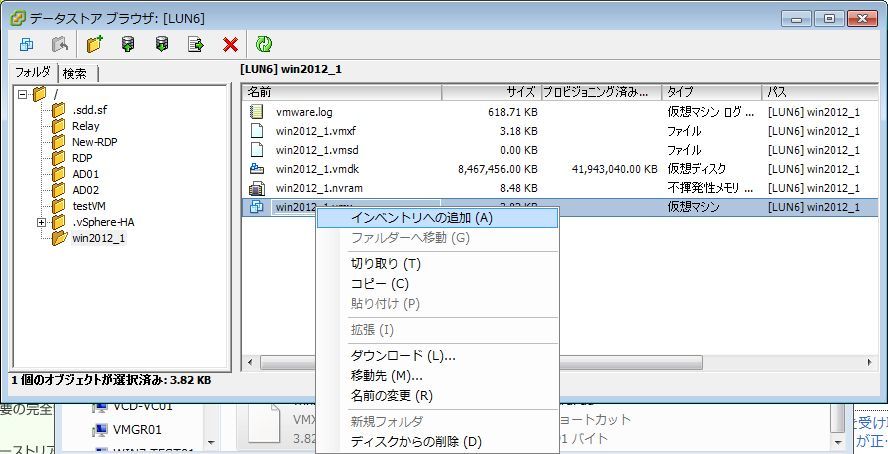Click the win2012_1.vmsd file icon
This screenshot has height=454, width=888.
[257, 150]
